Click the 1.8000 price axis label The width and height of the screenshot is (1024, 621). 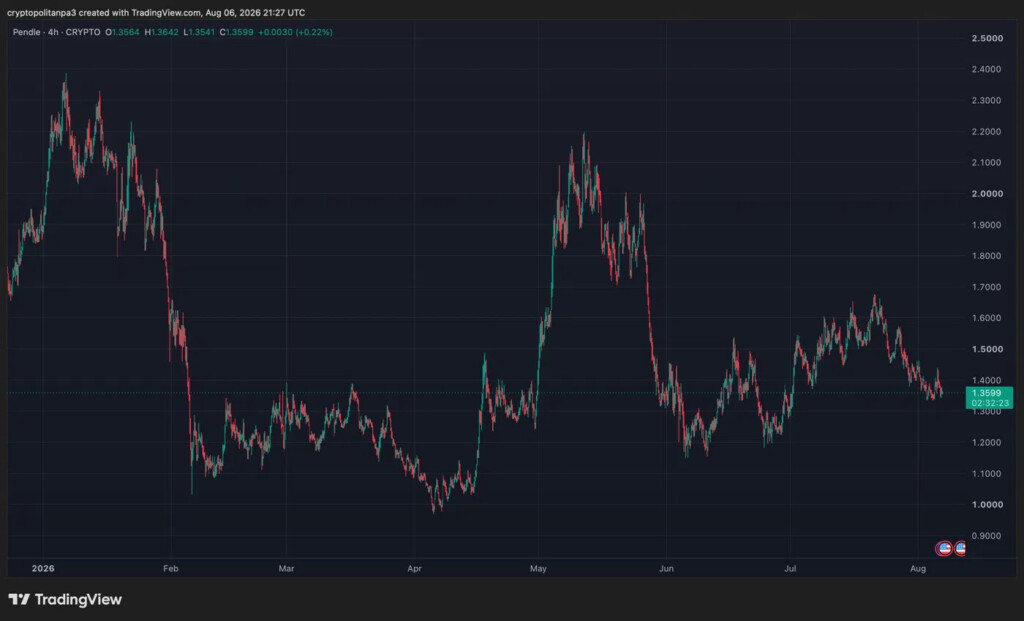987,256
